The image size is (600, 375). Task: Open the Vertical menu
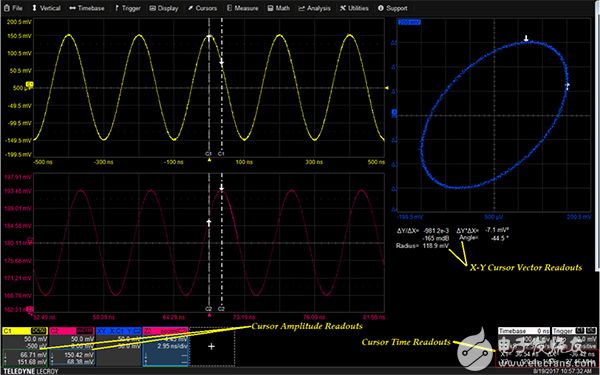tap(46, 8)
